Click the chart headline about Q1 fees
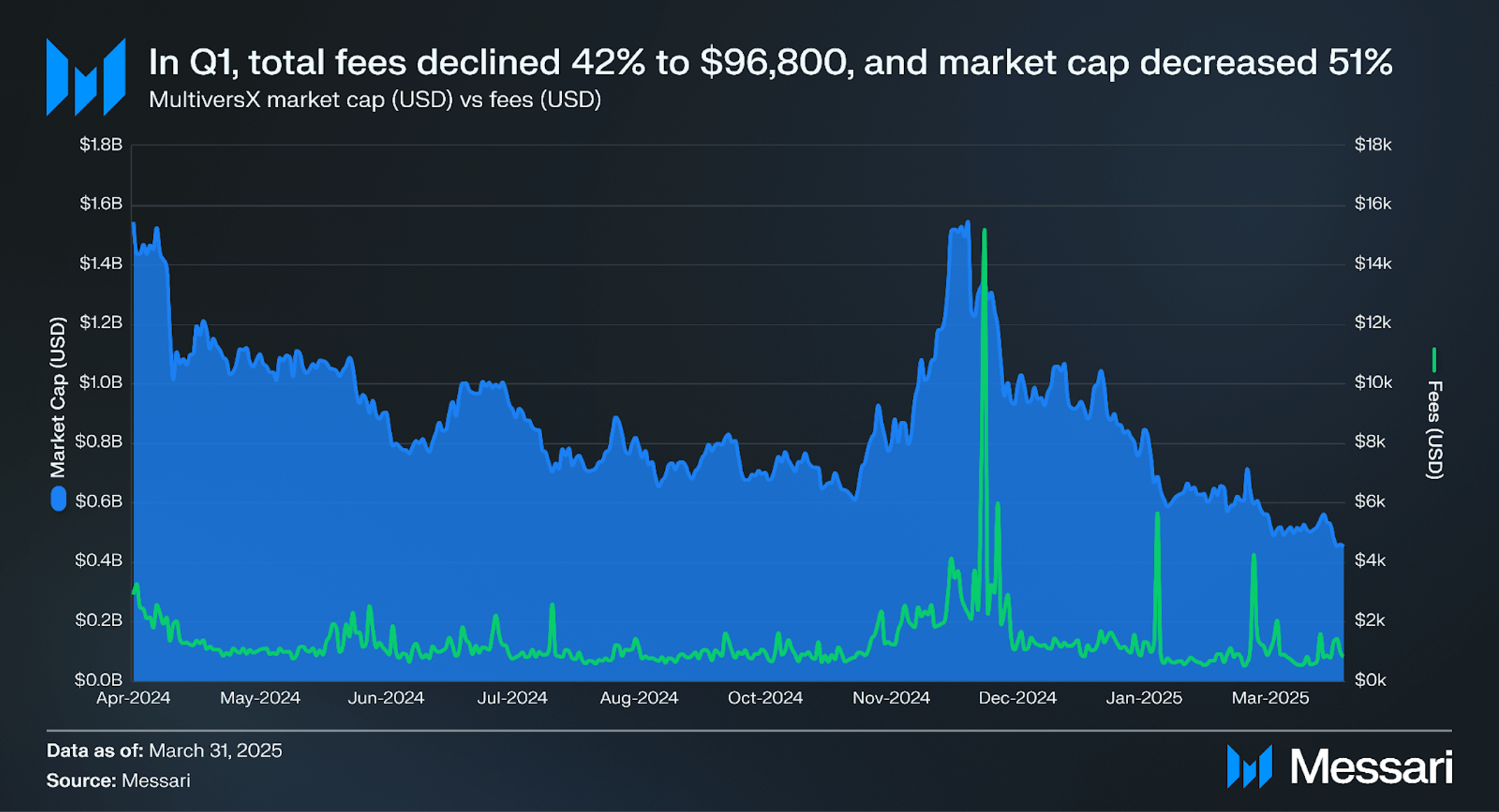The width and height of the screenshot is (1499, 812). tap(770, 62)
